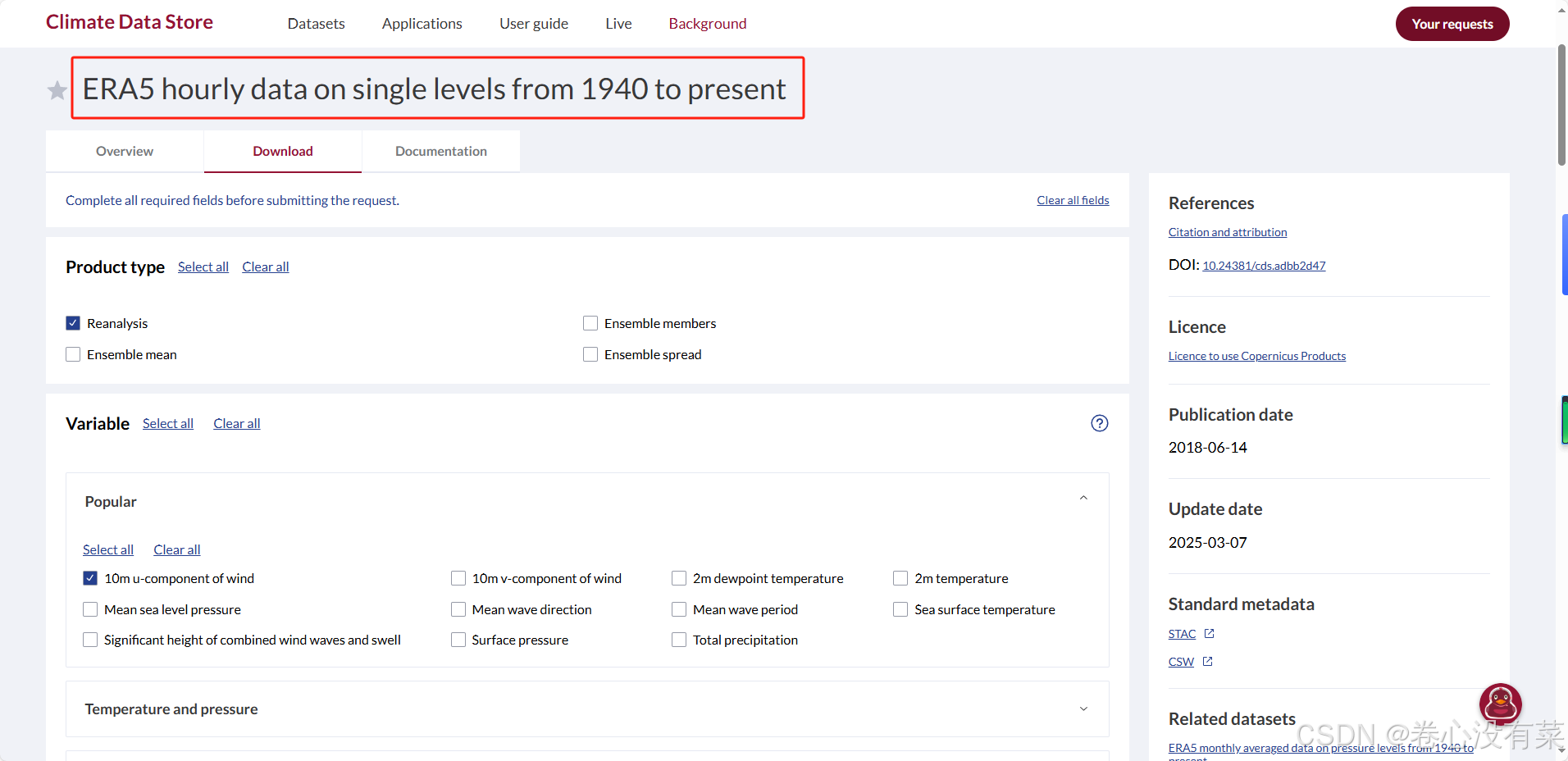Open the duck chat assistant icon
The image size is (1568, 761).
pos(1500,704)
